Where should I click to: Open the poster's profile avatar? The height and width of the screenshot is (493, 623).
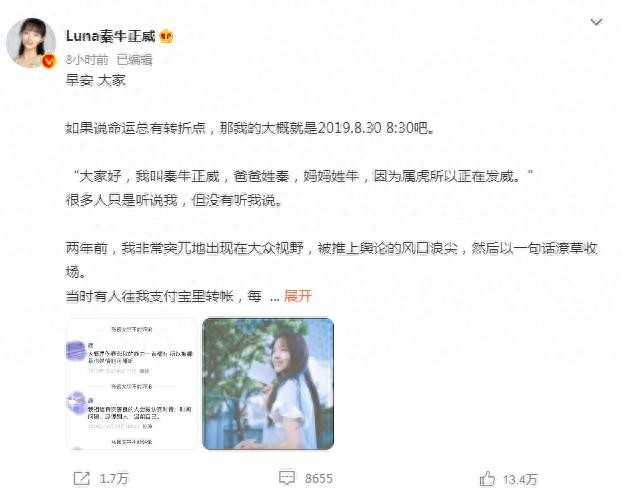tap(31, 43)
